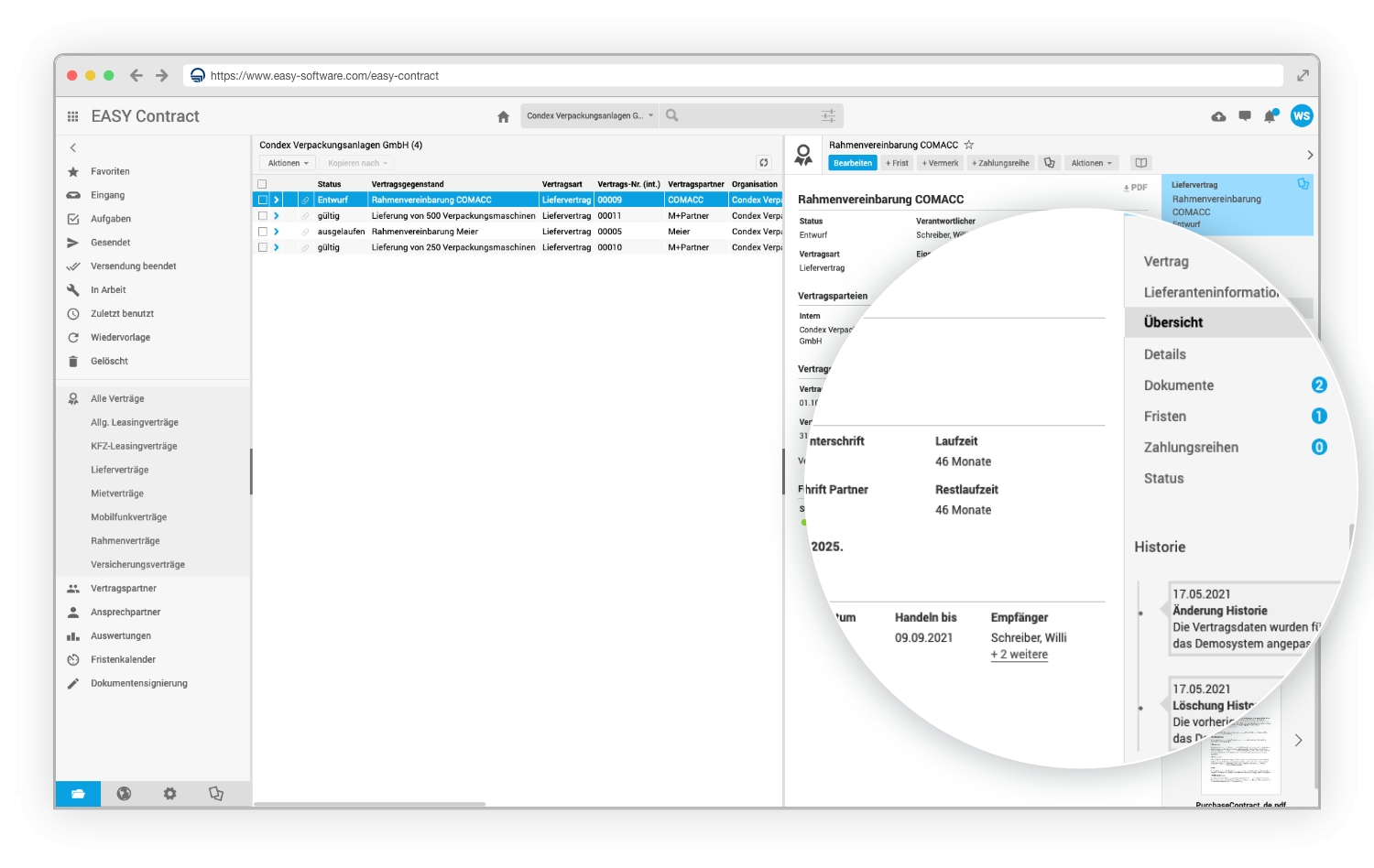Go back in the browser
Viewport: 1374px width, 868px height.
coord(136,75)
